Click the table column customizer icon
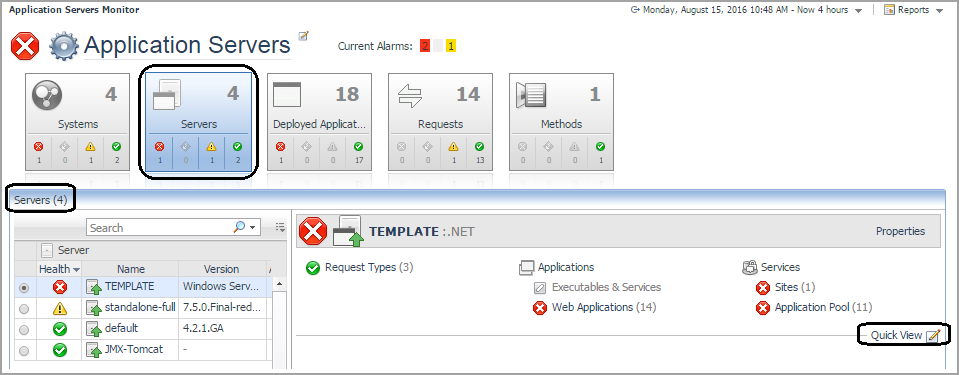The image size is (959, 375). 280,228
